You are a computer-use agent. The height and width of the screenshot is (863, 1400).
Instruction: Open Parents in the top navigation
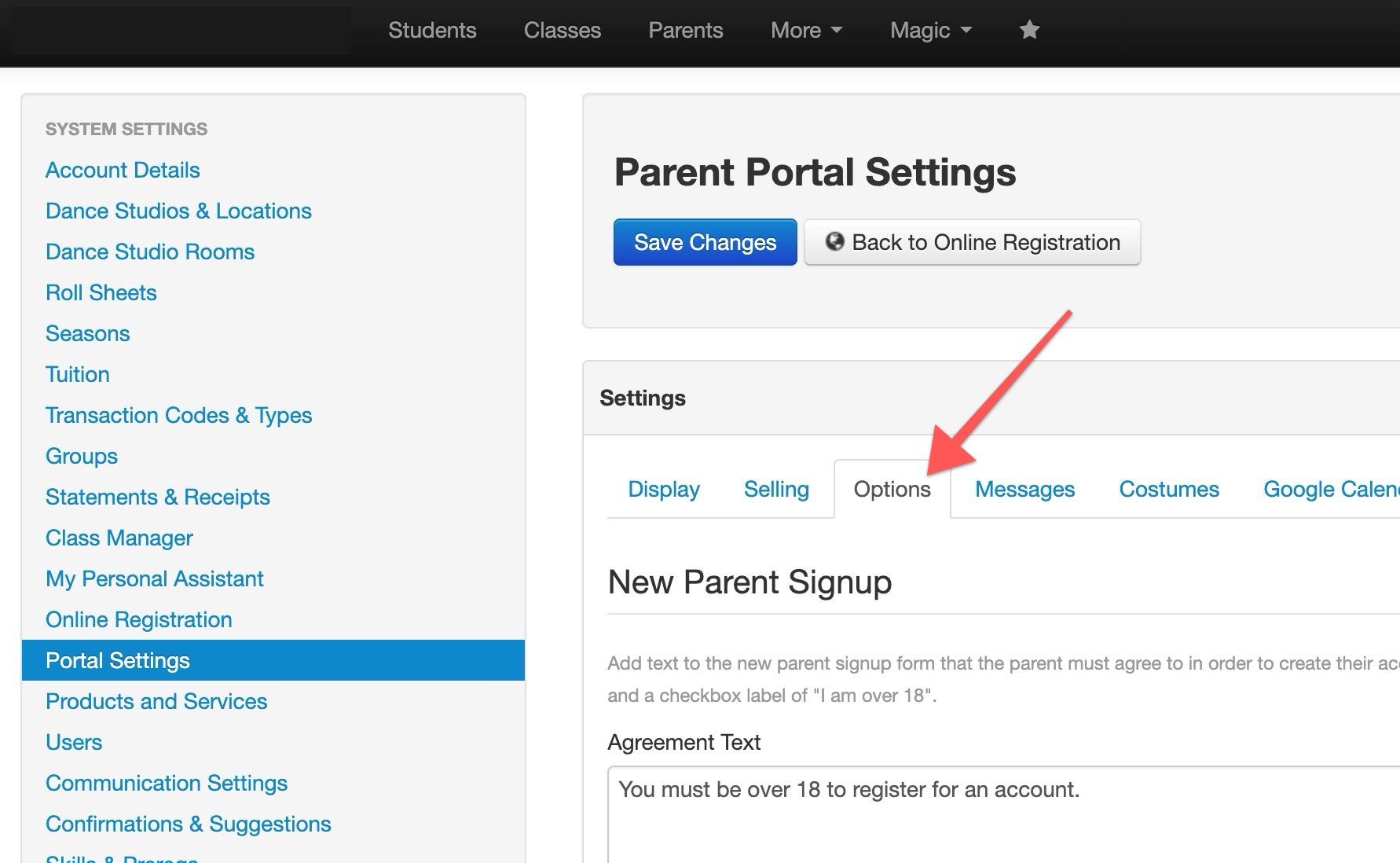coord(686,30)
